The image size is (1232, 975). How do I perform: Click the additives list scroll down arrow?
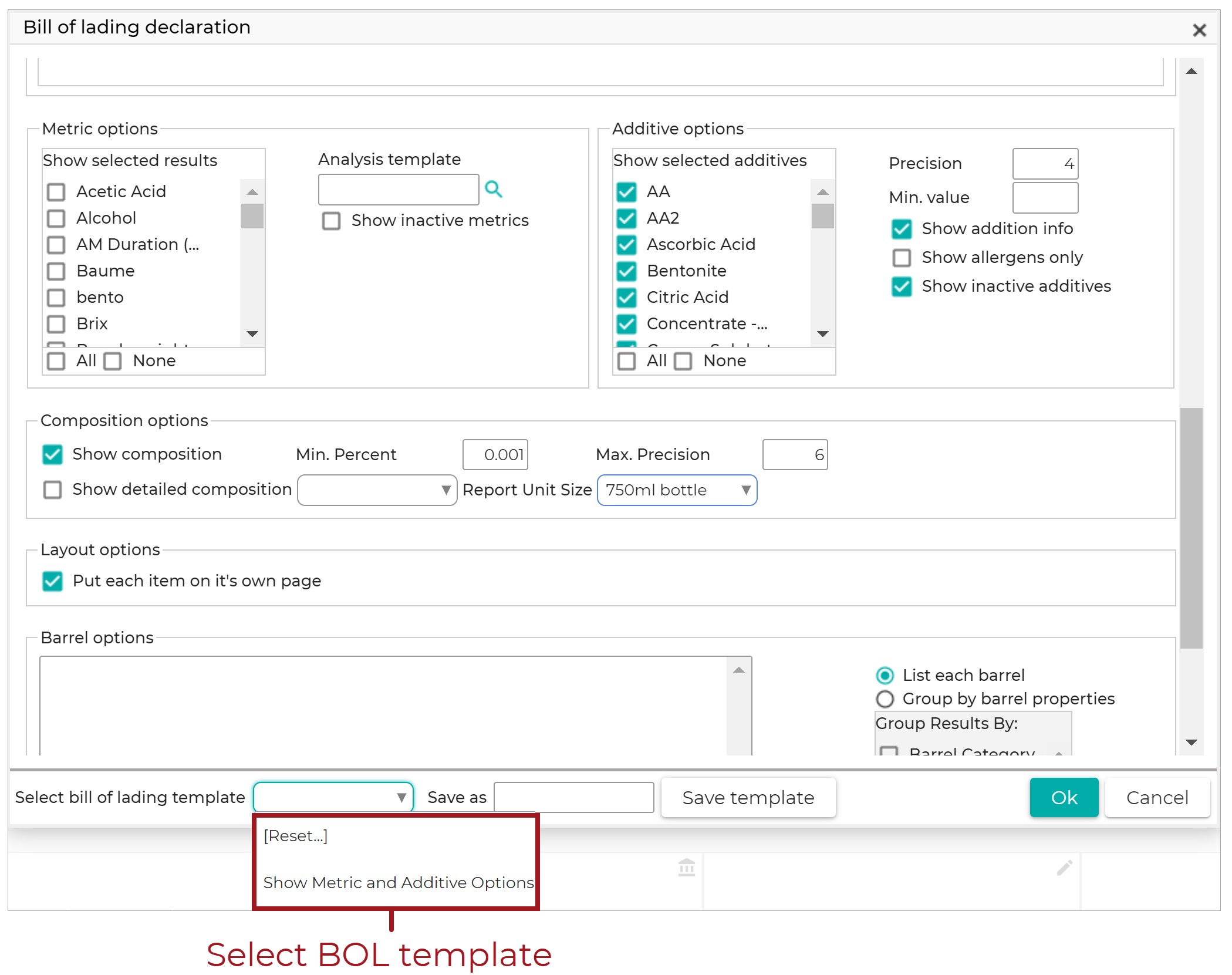pyautogui.click(x=823, y=334)
